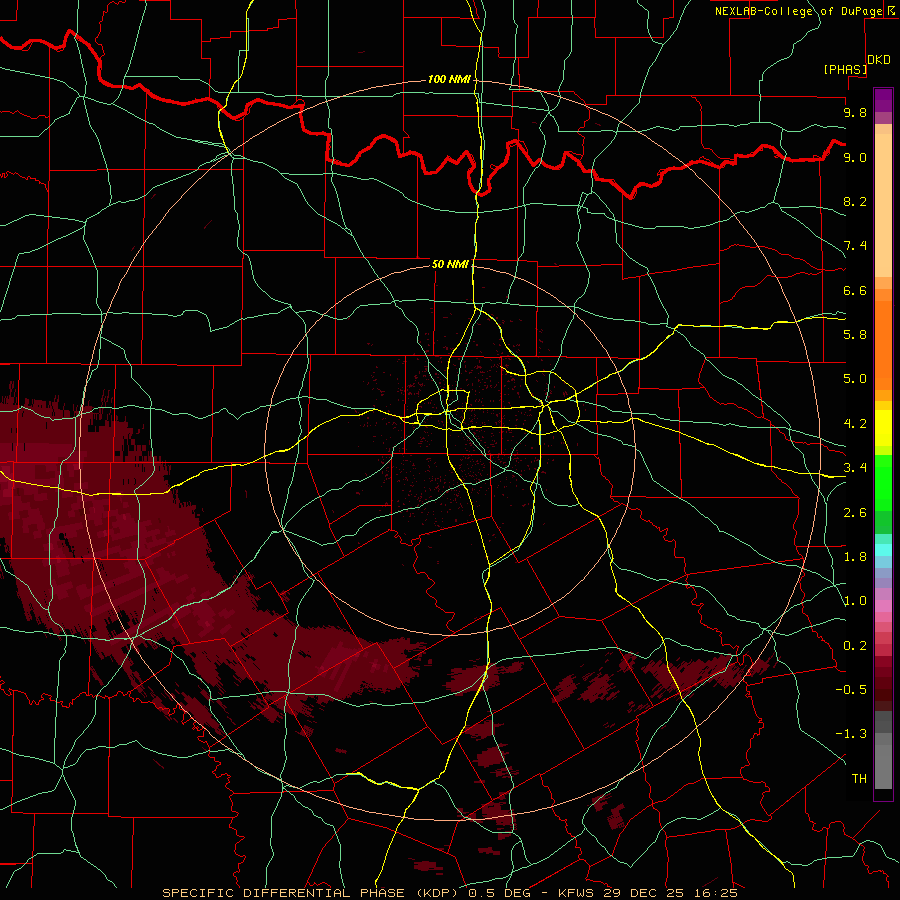Screen dimensions: 900x900
Task: Click the bright green segment of the color bar
Action: (x=883, y=482)
